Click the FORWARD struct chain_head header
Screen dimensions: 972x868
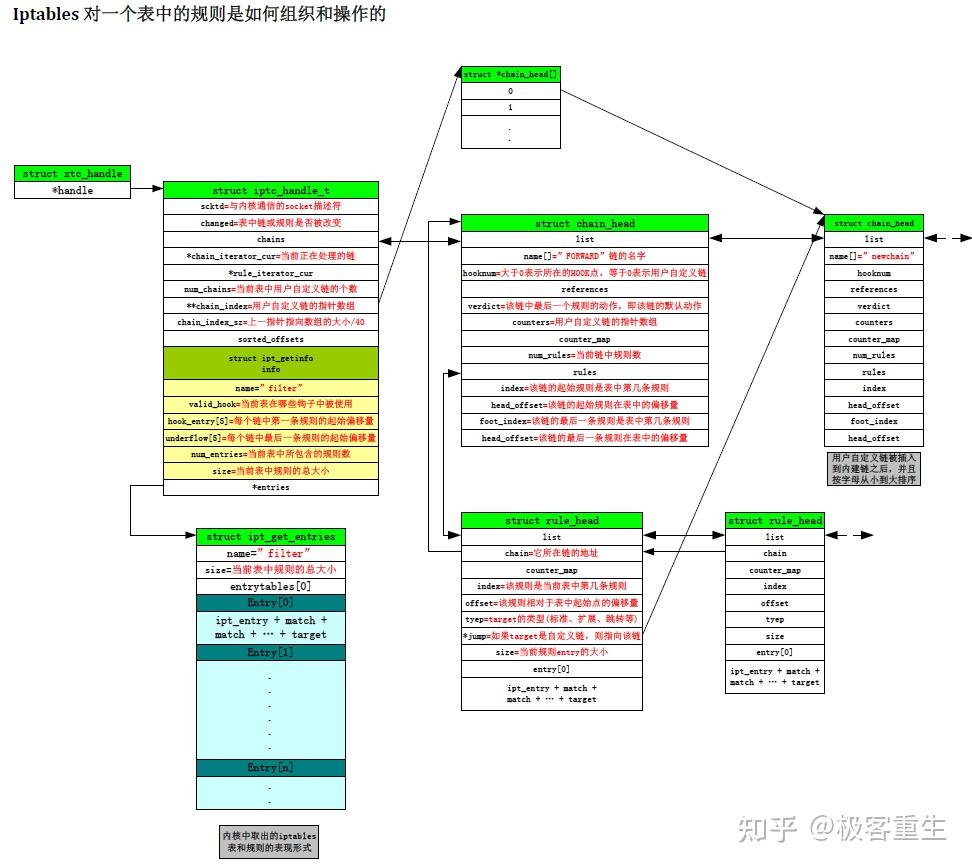point(584,224)
